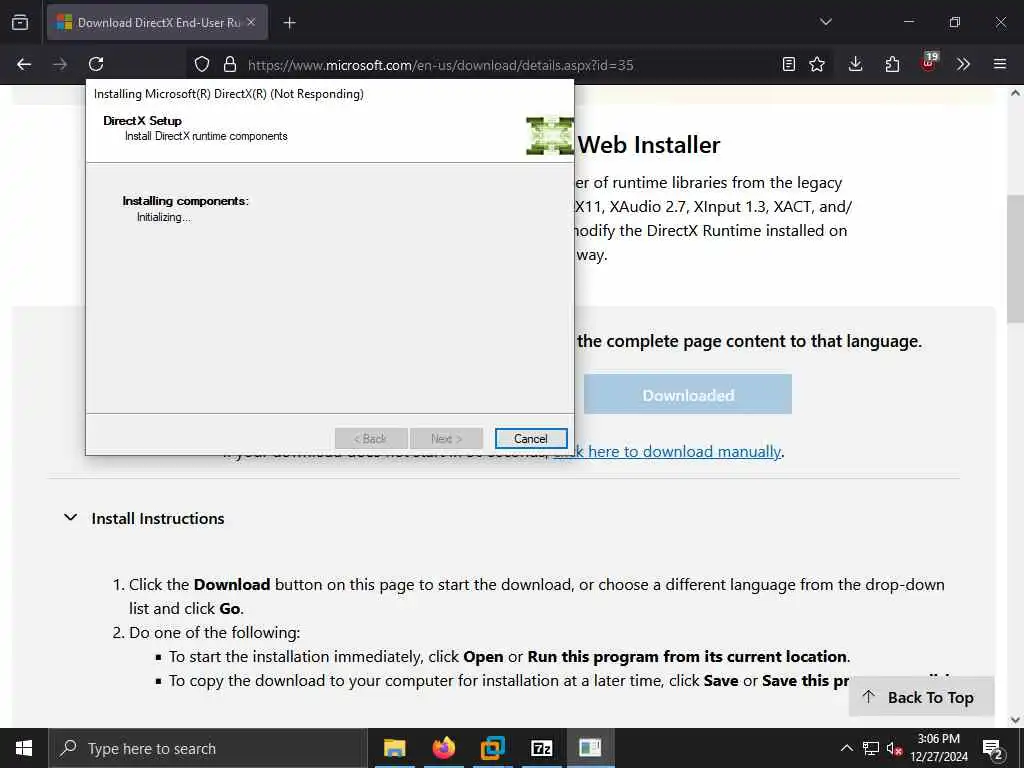Viewport: 1024px width, 768px height.
Task: Open the notification center icon
Action: [992, 748]
